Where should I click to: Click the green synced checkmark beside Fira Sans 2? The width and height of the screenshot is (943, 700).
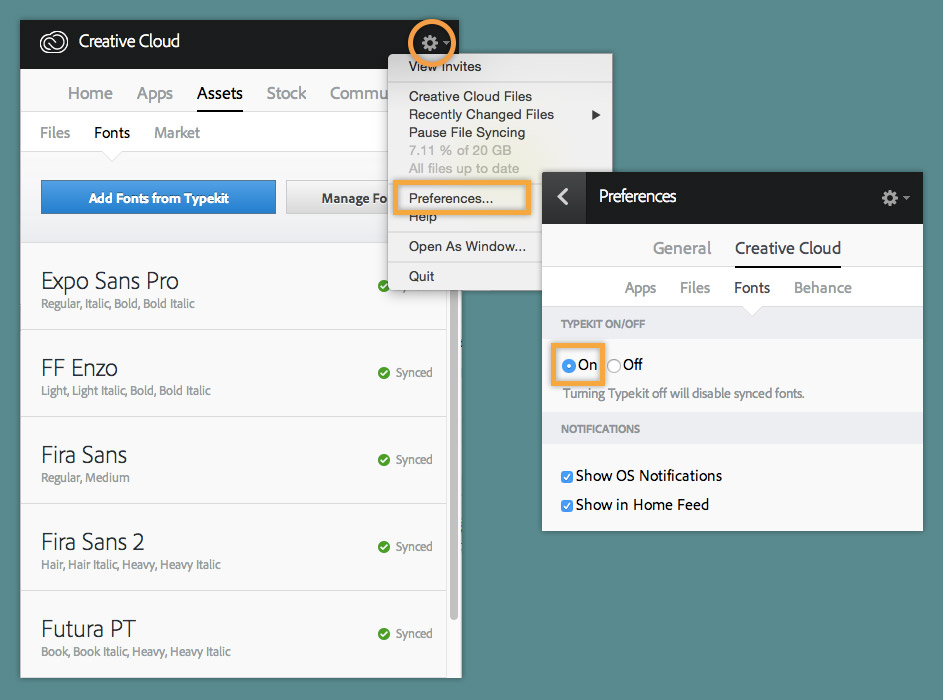coord(384,547)
